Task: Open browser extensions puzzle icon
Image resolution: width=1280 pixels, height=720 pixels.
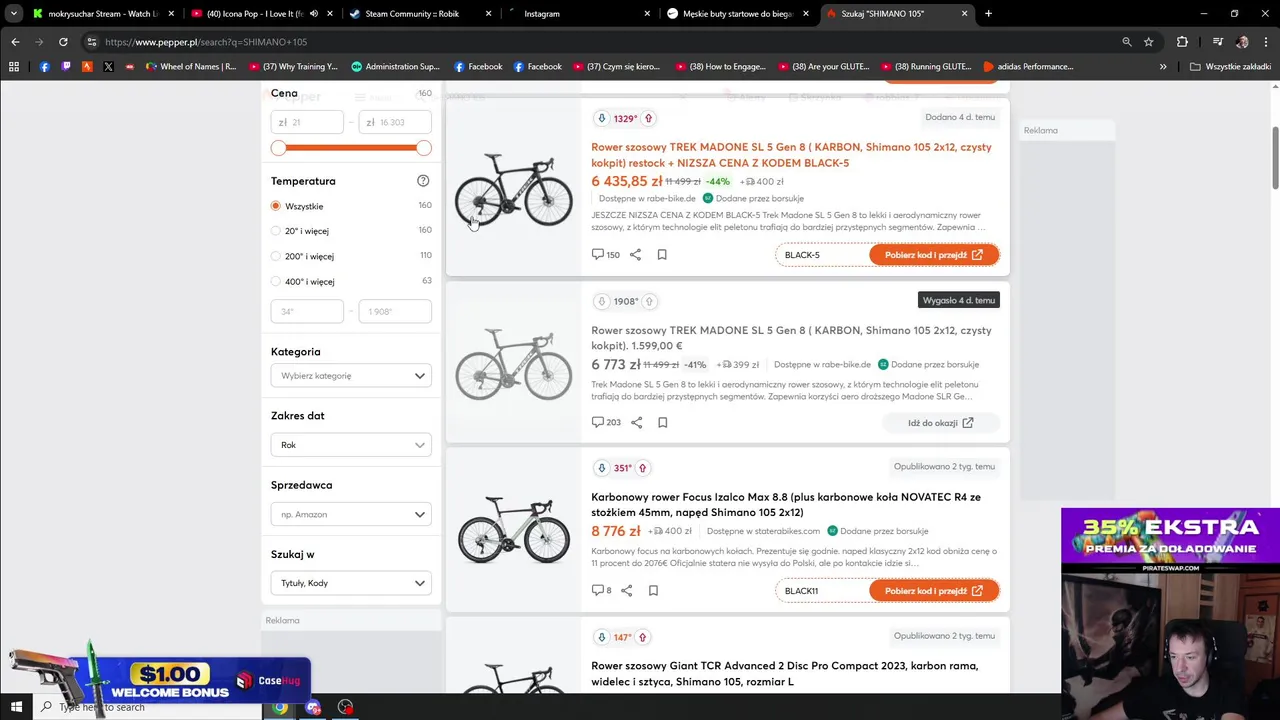Action: [x=1182, y=42]
